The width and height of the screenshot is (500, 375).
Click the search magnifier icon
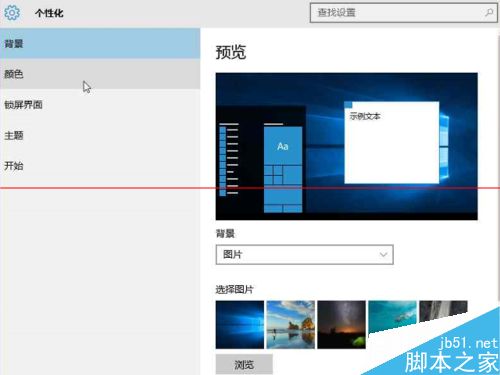pos(489,13)
